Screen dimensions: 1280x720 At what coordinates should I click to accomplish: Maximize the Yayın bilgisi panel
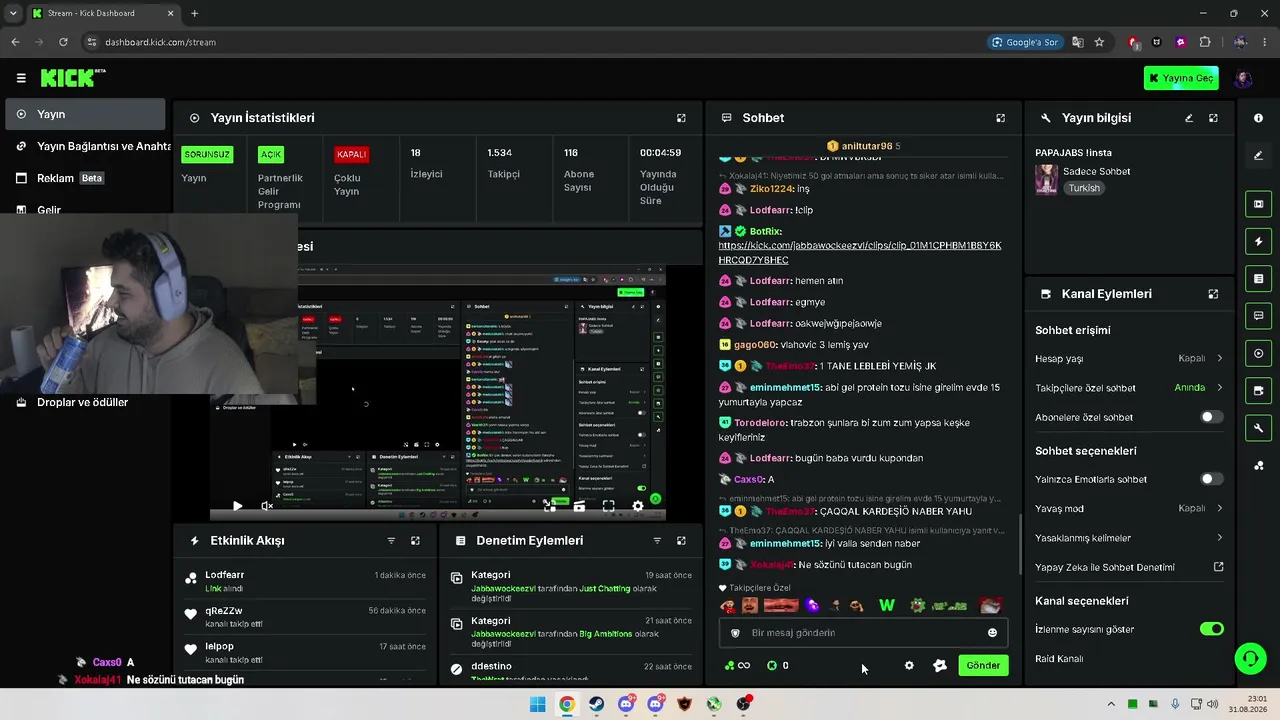pos(1213,118)
